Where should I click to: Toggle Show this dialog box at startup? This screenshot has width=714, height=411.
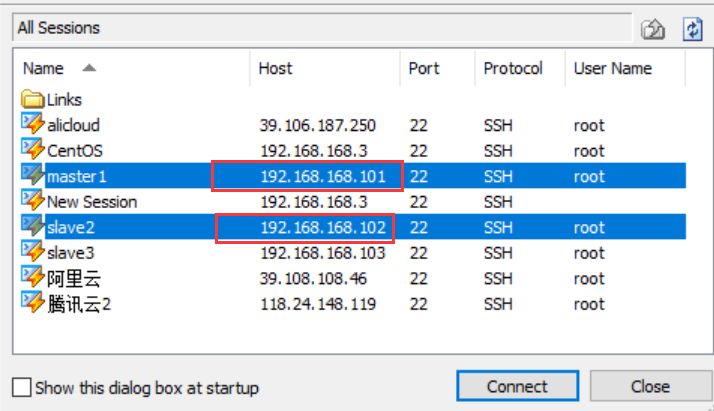21,387
